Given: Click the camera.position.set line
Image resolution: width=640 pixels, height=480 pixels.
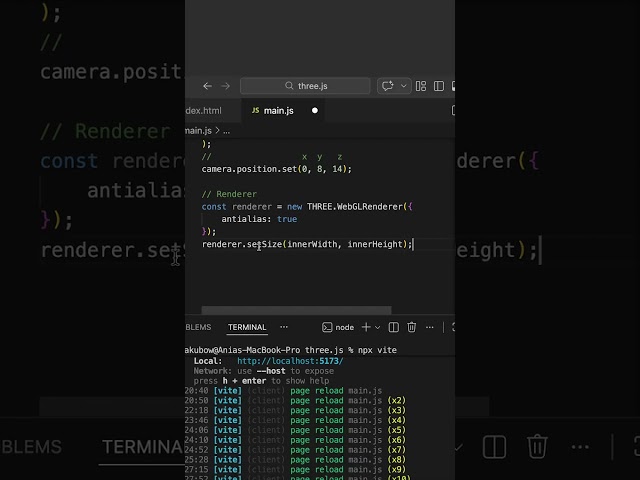Looking at the screenshot, I should tap(276, 169).
